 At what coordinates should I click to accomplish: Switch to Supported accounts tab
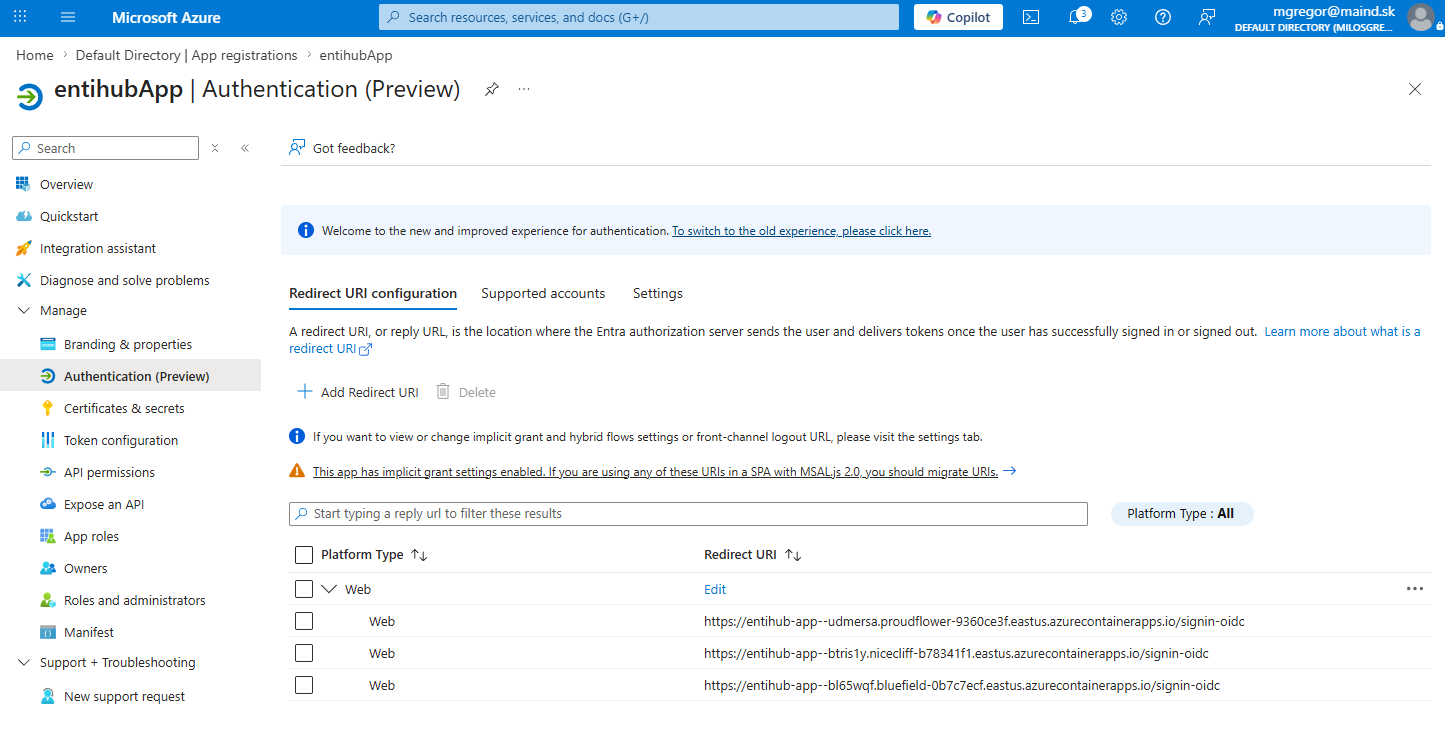click(x=543, y=294)
